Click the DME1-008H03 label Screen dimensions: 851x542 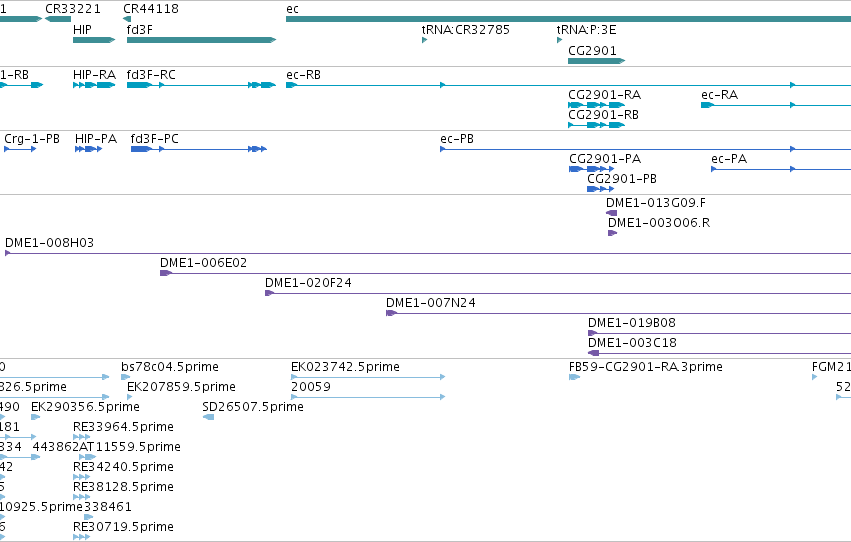point(49,243)
